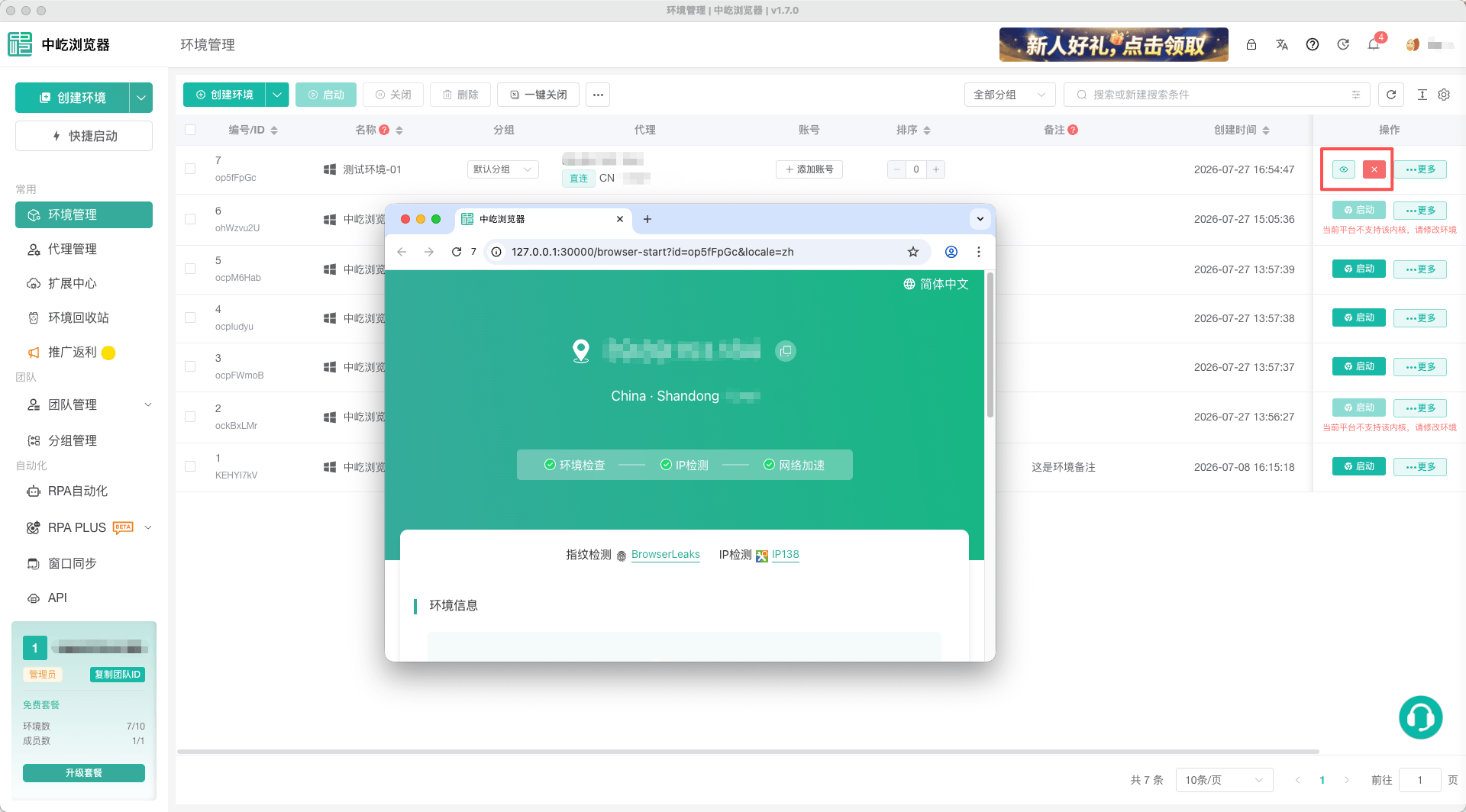The width and height of the screenshot is (1466, 812).
Task: Open the 10条/页 page size dropdown
Action: click(x=1224, y=780)
